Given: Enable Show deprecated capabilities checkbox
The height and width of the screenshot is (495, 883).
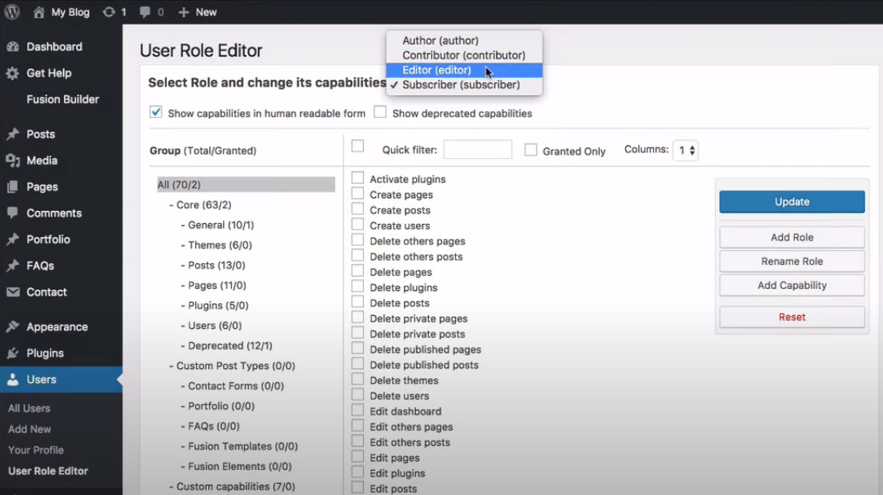Looking at the screenshot, I should point(380,112).
